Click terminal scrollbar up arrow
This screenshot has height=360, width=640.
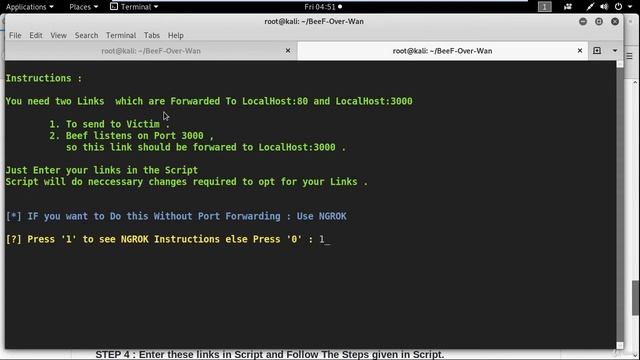coord(620,64)
